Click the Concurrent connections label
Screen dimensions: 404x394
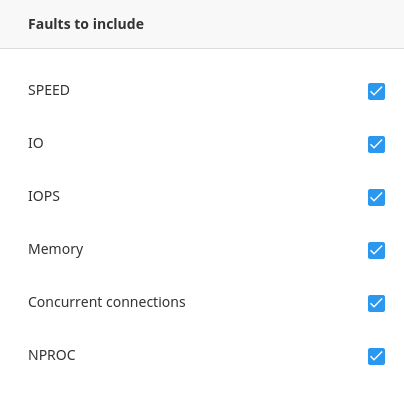click(x=107, y=302)
